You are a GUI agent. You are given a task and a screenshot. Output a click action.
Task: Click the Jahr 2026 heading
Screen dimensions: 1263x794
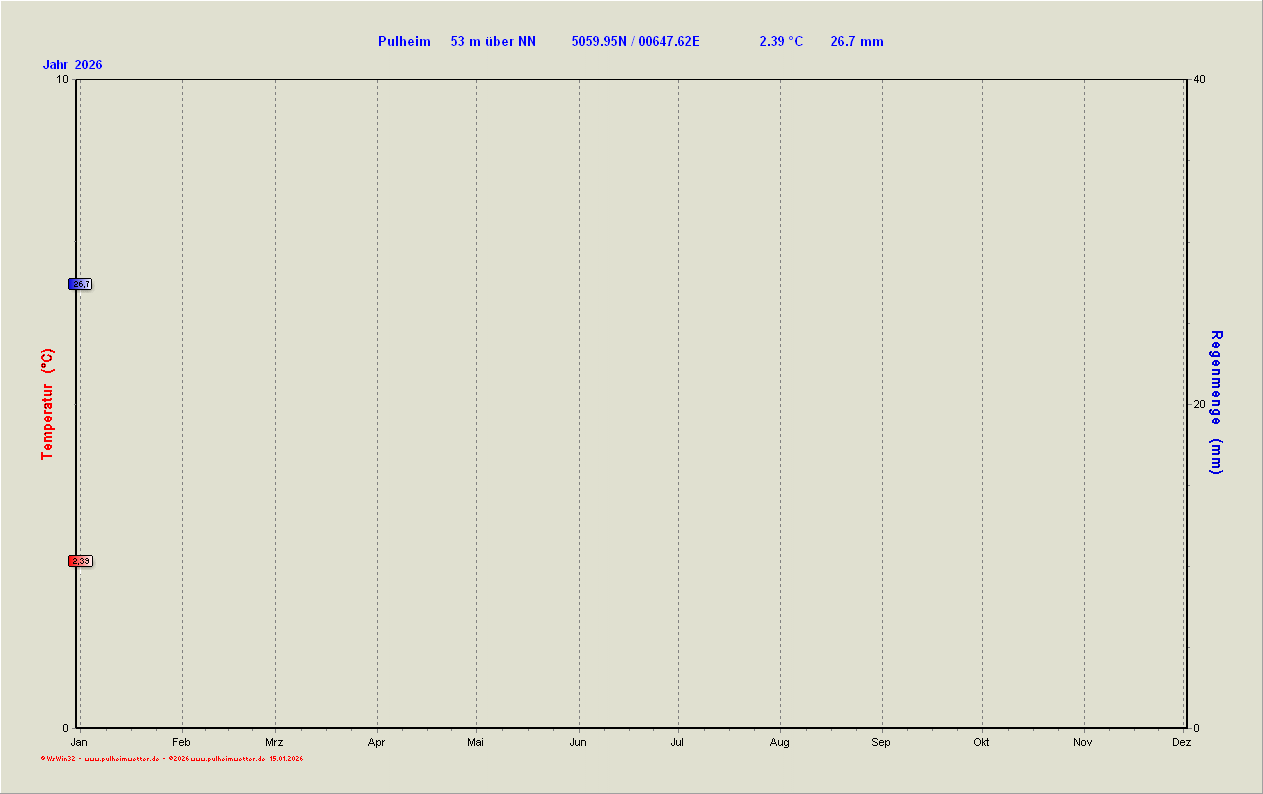(x=72, y=65)
